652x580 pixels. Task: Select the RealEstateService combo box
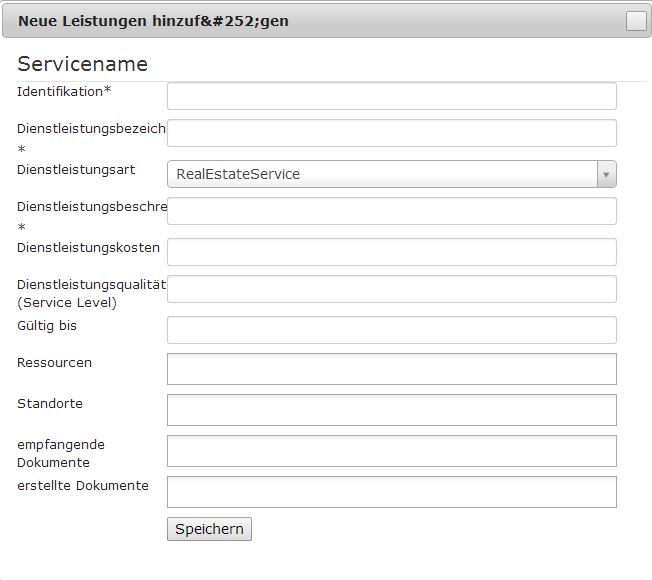[x=392, y=174]
